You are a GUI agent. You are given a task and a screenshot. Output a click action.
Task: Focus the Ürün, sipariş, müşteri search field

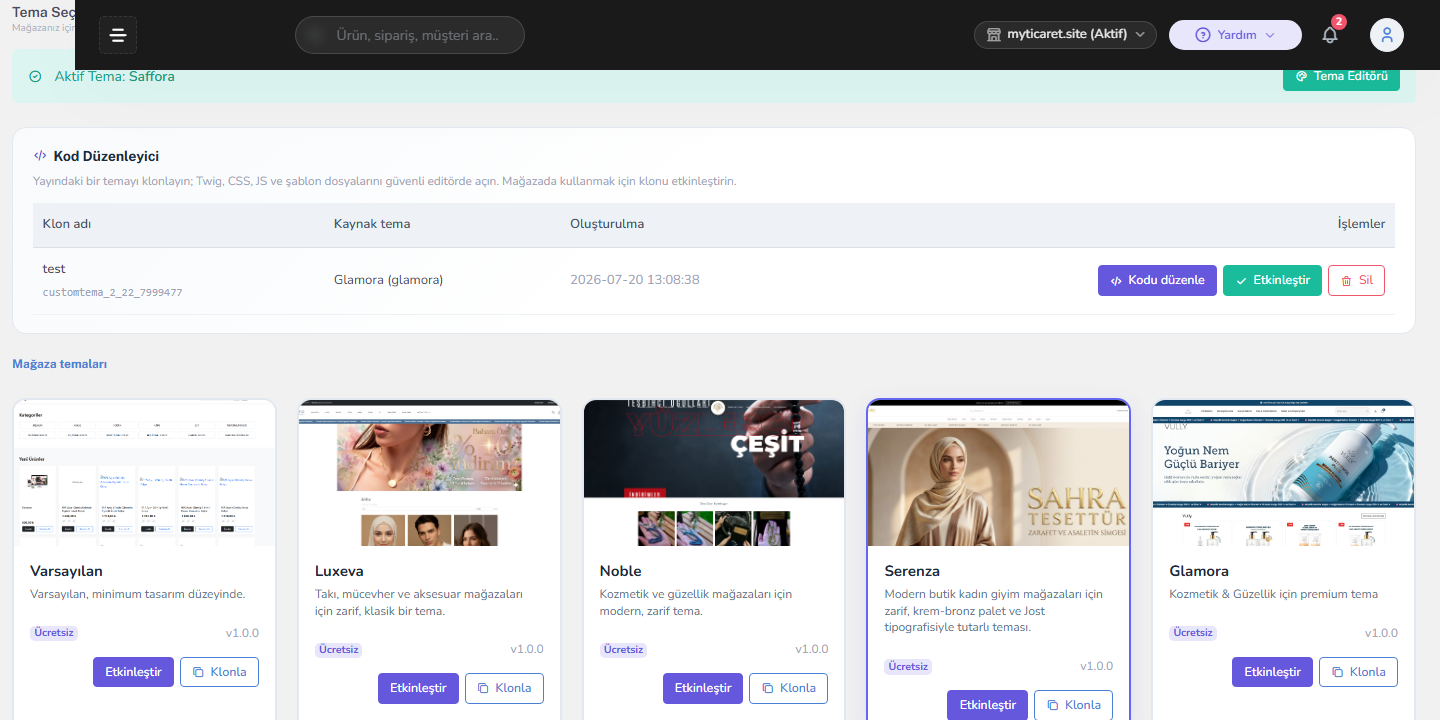click(x=410, y=35)
